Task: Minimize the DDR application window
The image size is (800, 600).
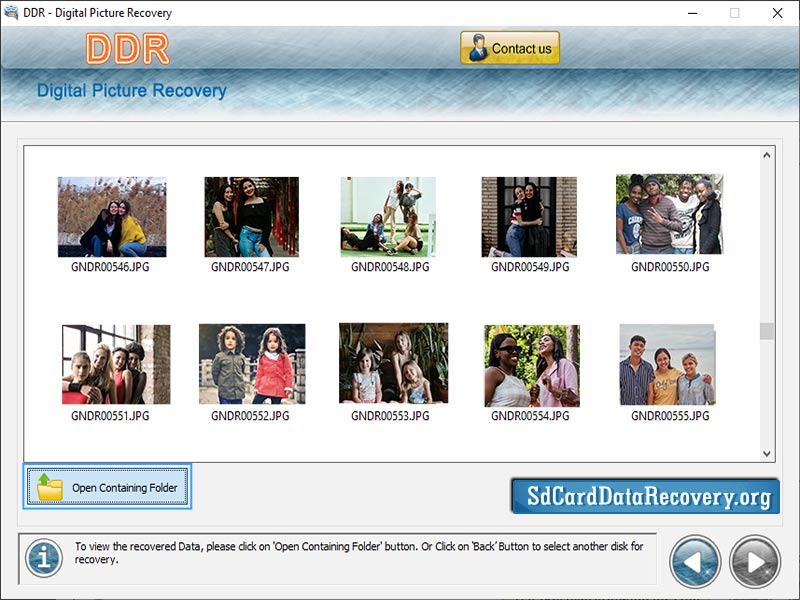Action: pyautogui.click(x=691, y=13)
